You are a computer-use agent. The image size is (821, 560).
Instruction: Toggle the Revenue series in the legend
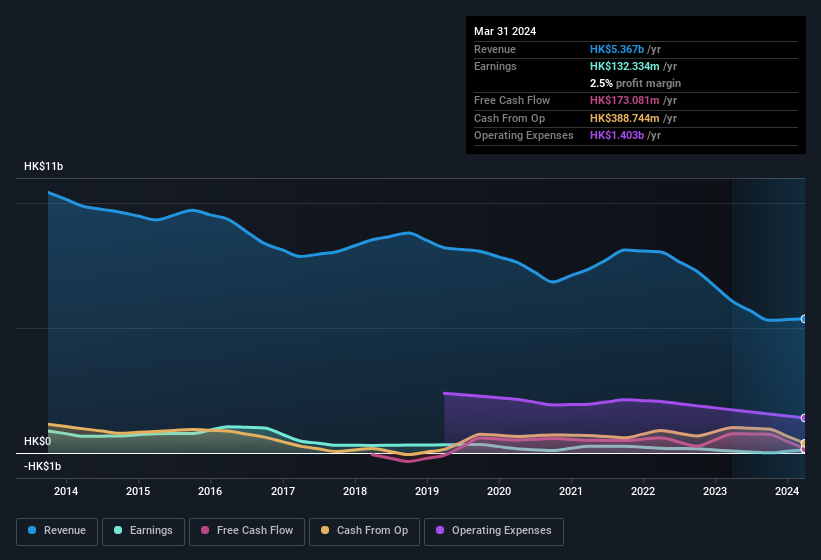tap(58, 530)
